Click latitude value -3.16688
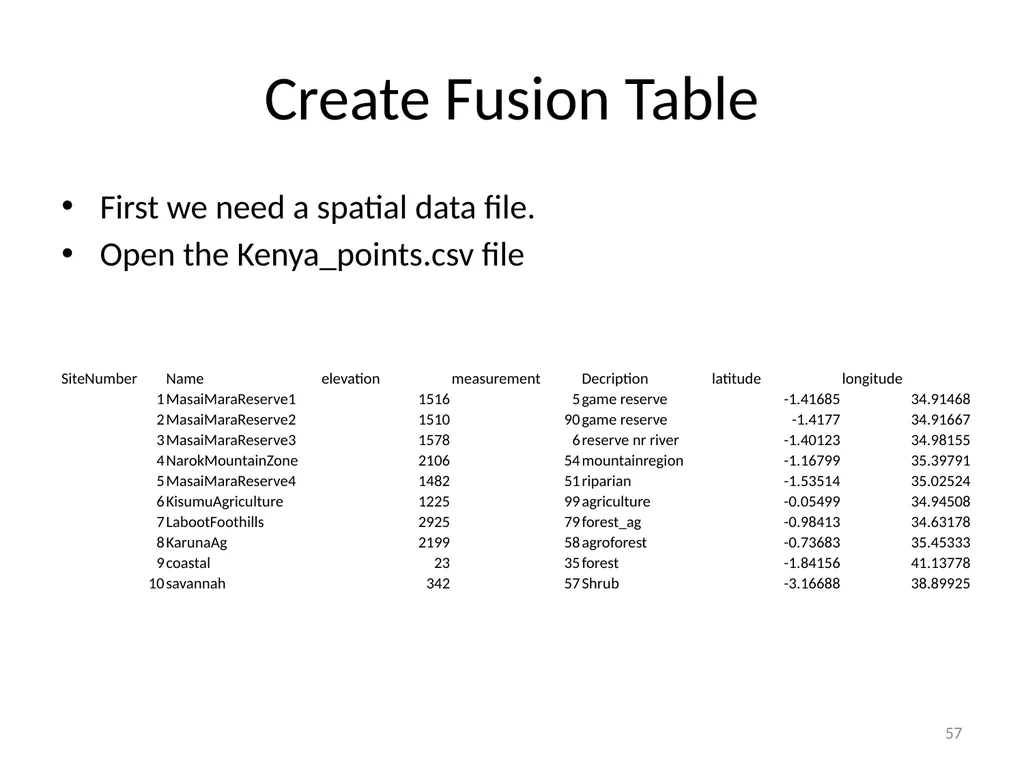 pos(812,583)
